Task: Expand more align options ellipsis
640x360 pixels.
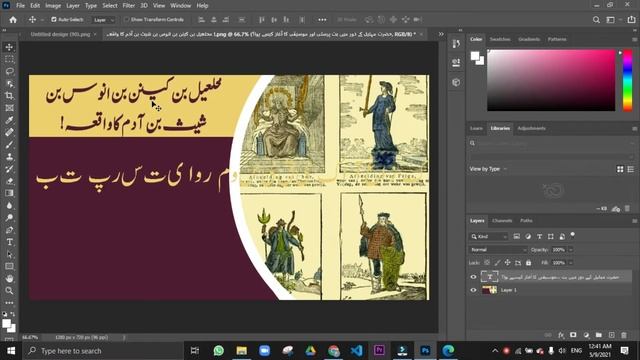Action: tap(322, 20)
